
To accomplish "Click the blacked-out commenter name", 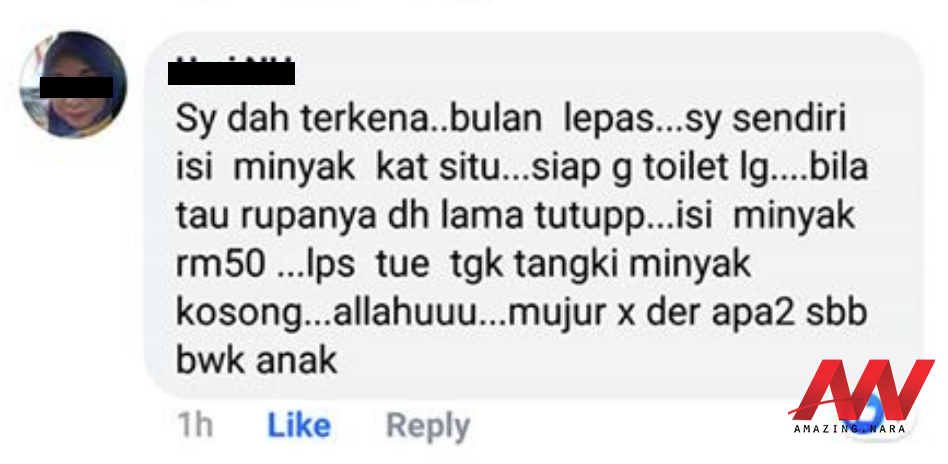I will pyautogui.click(x=231, y=72).
